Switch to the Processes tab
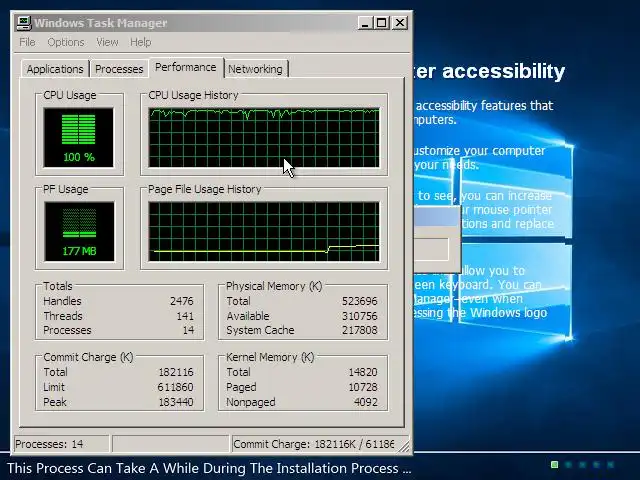The image size is (640, 480). click(119, 69)
